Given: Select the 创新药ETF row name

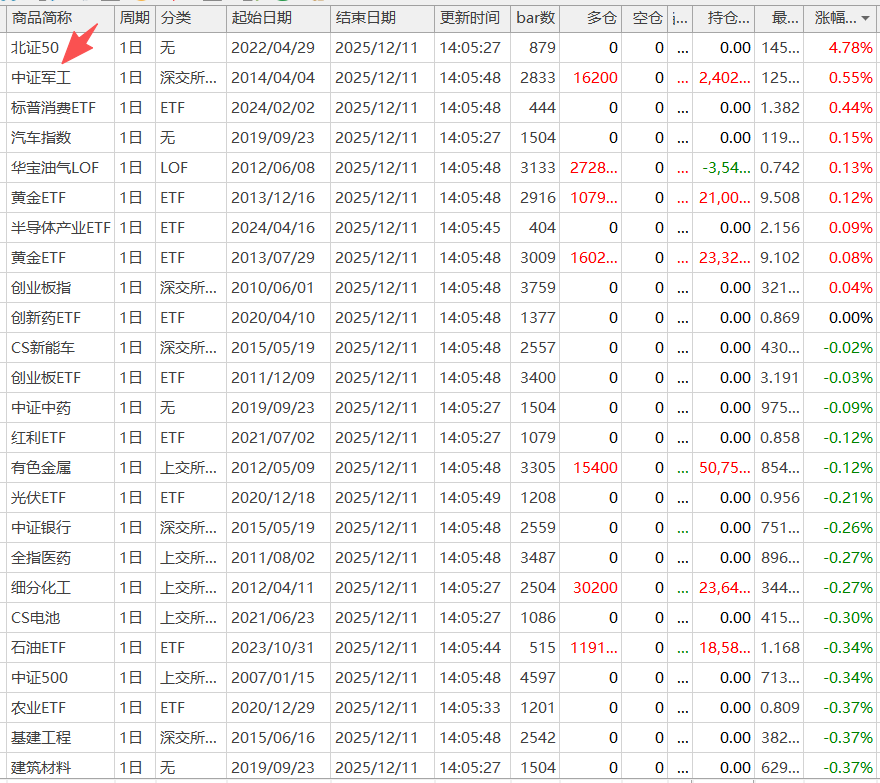Looking at the screenshot, I should click(x=46, y=318).
